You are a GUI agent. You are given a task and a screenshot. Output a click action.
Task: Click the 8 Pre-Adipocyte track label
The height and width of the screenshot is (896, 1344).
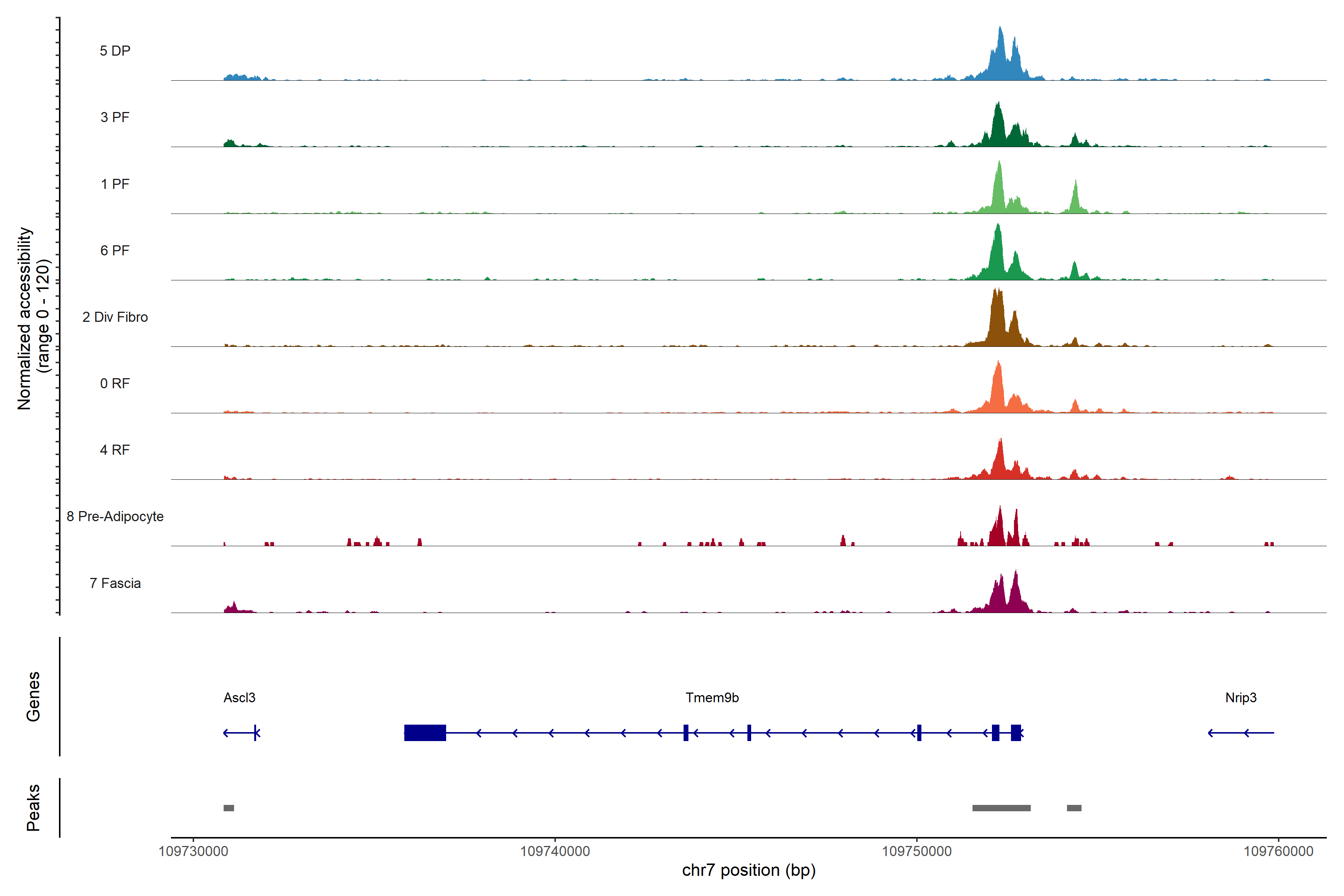tap(115, 516)
